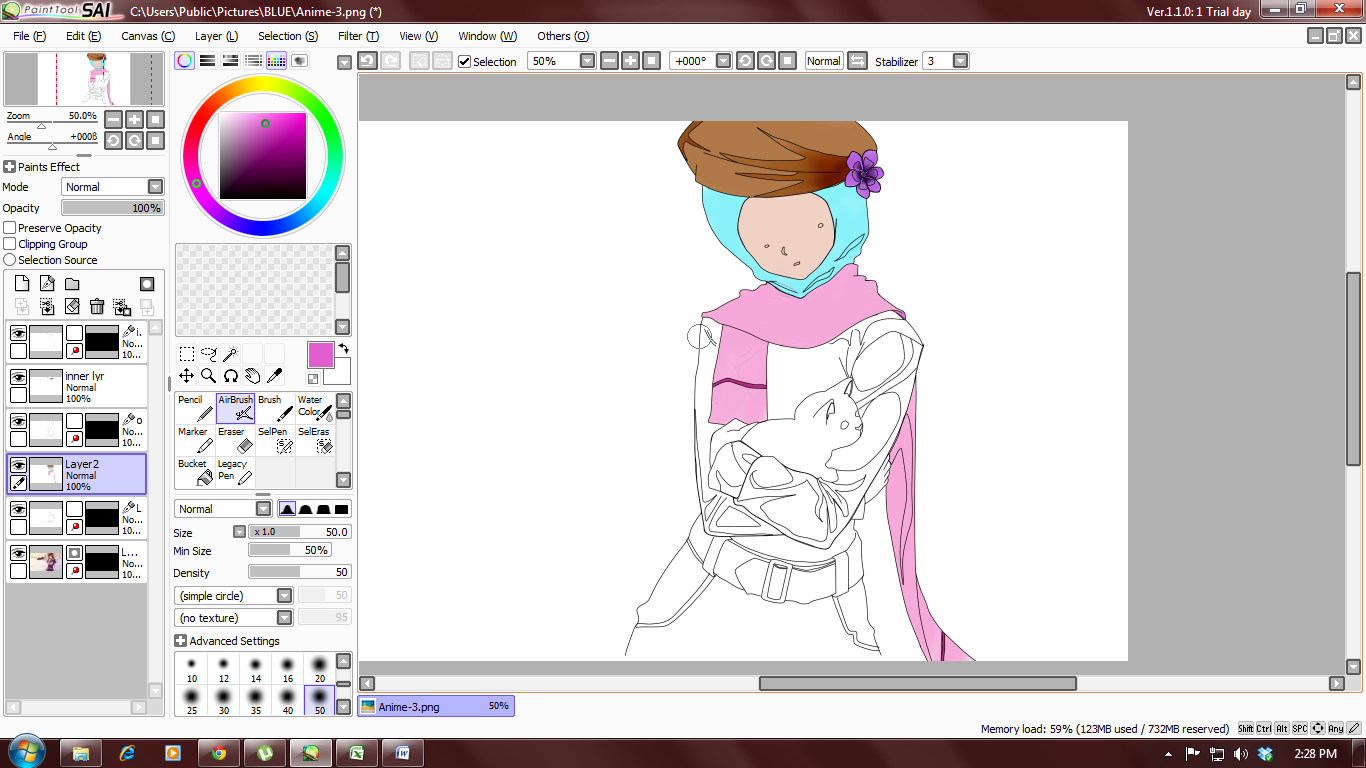Create a new layer folder
This screenshot has height=768, width=1366.
click(x=72, y=284)
